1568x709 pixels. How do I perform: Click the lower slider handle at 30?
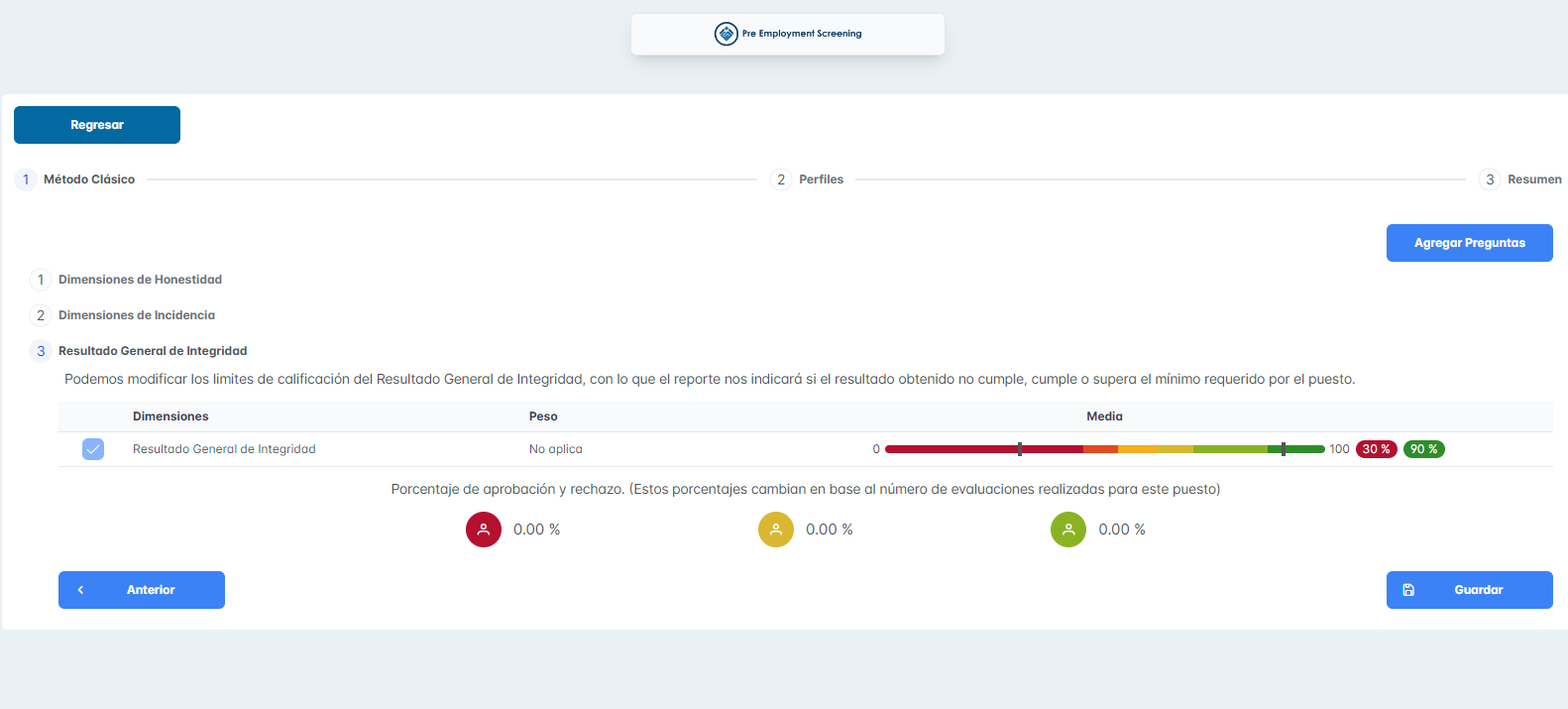click(1020, 449)
